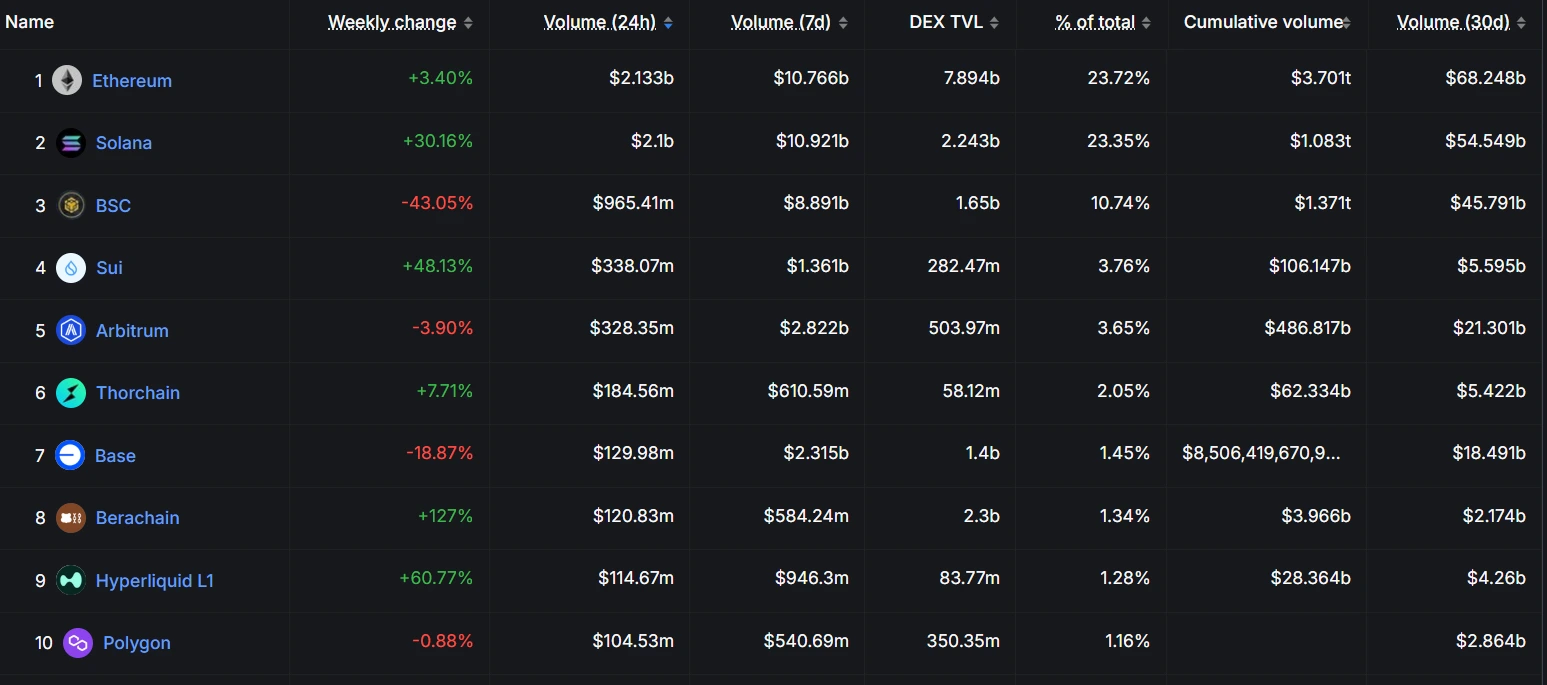Sort by DEX TVL column header
The image size is (1547, 685).
[954, 22]
